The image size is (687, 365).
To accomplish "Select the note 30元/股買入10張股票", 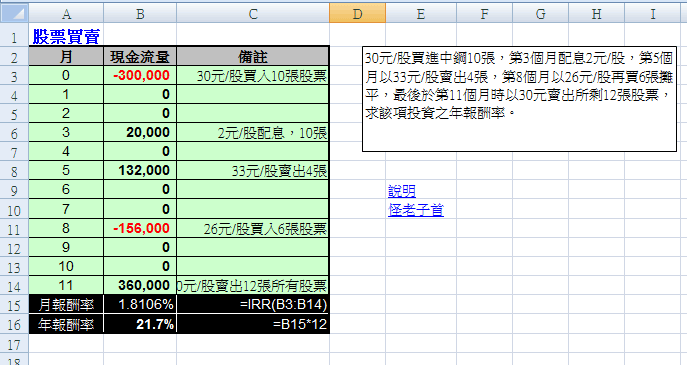I will point(253,75).
